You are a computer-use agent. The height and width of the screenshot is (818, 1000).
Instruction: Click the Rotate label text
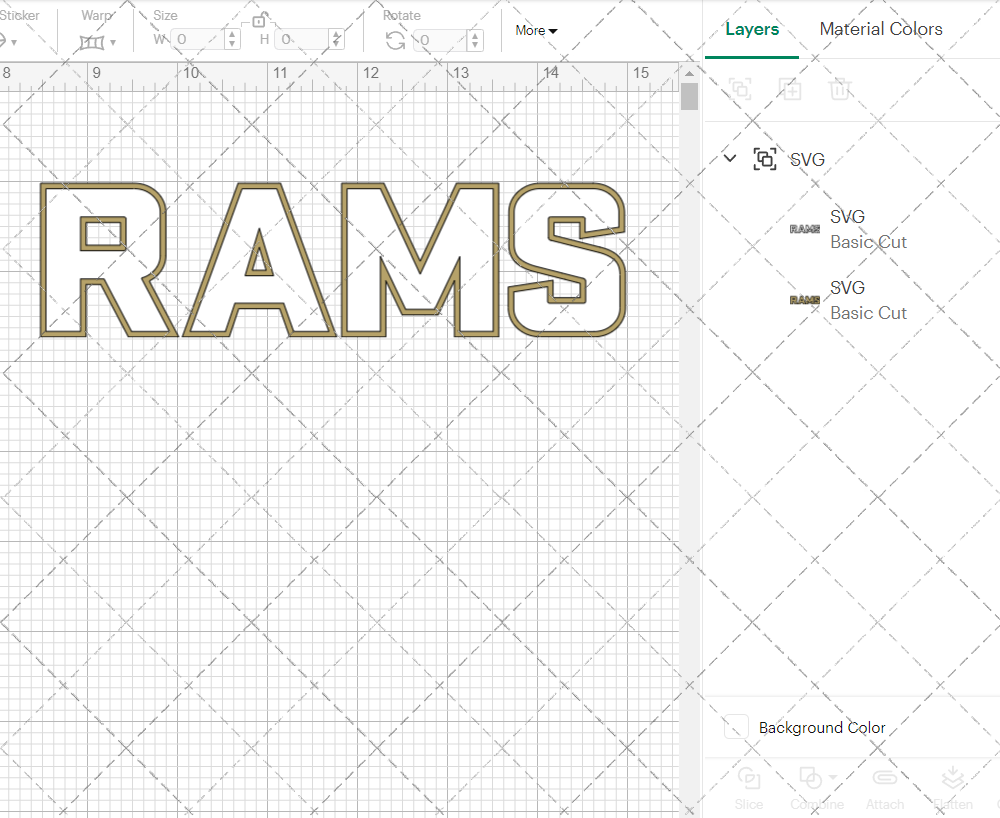coord(402,15)
